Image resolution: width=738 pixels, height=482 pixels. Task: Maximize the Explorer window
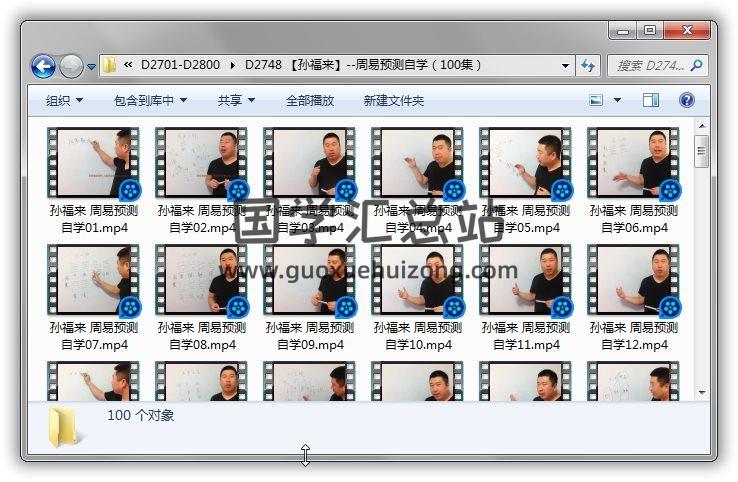(x=650, y=31)
